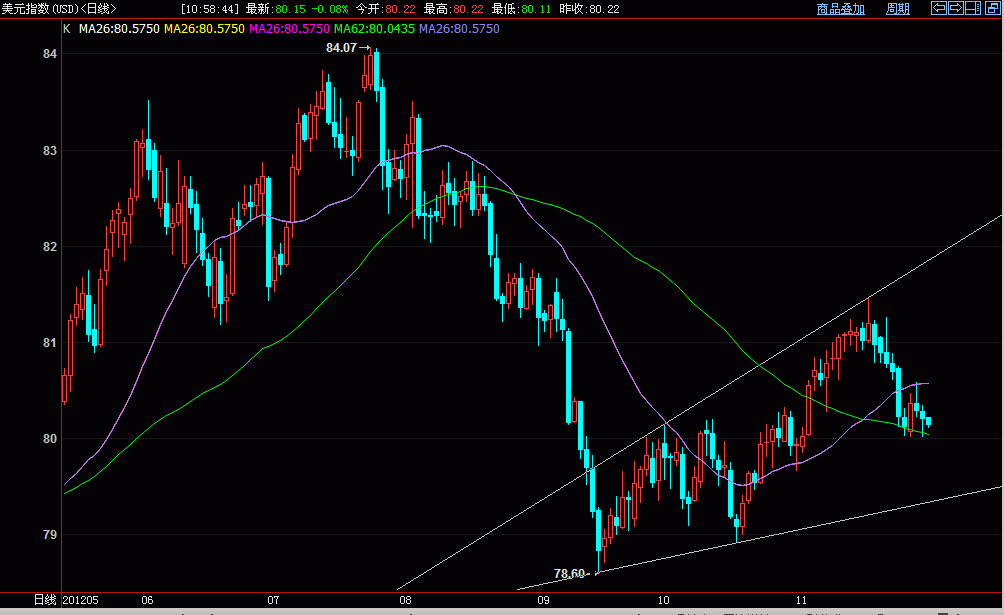Viewport: 1004px width, 615px height.
Task: Click the 昨收:80.22 previous close value
Action: tap(589, 9)
